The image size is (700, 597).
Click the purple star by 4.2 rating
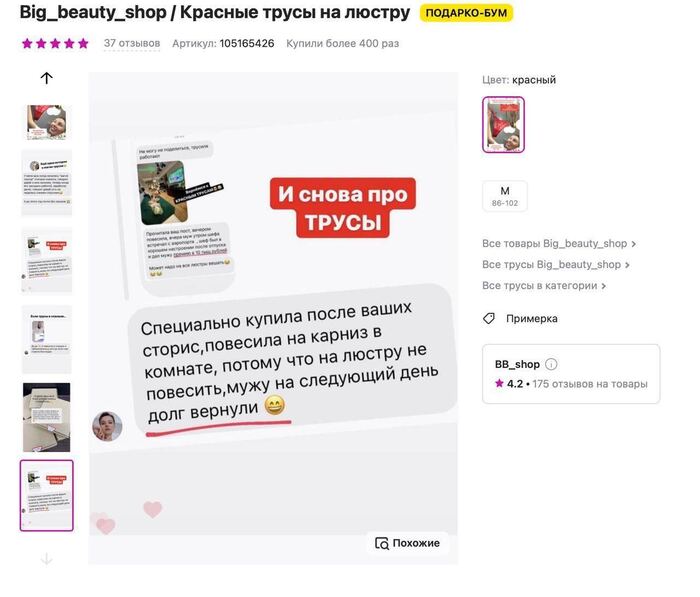[499, 383]
